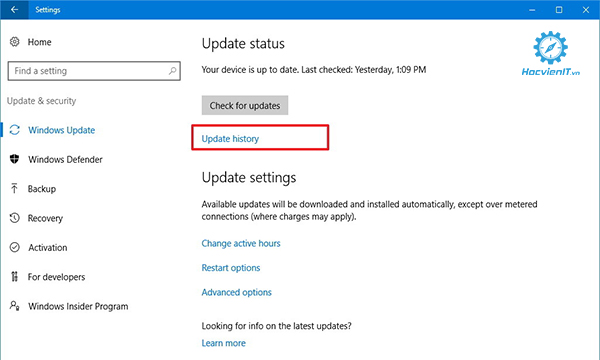Click the Windows Insider Program person icon
Viewport: 600px width, 360px height.
coord(15,306)
